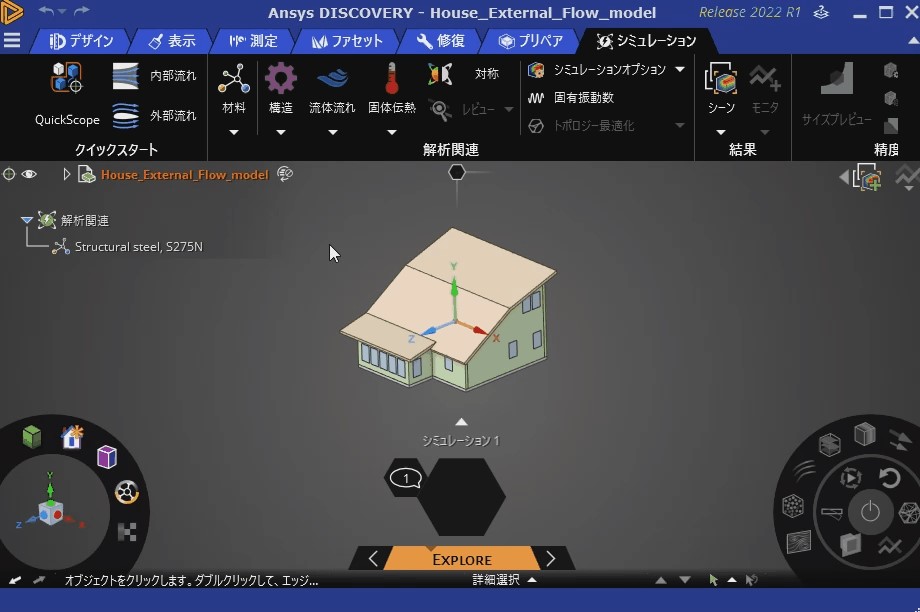This screenshot has height=612, width=920.
Task: Apply 対称 symmetry condition
Action: tap(464, 74)
